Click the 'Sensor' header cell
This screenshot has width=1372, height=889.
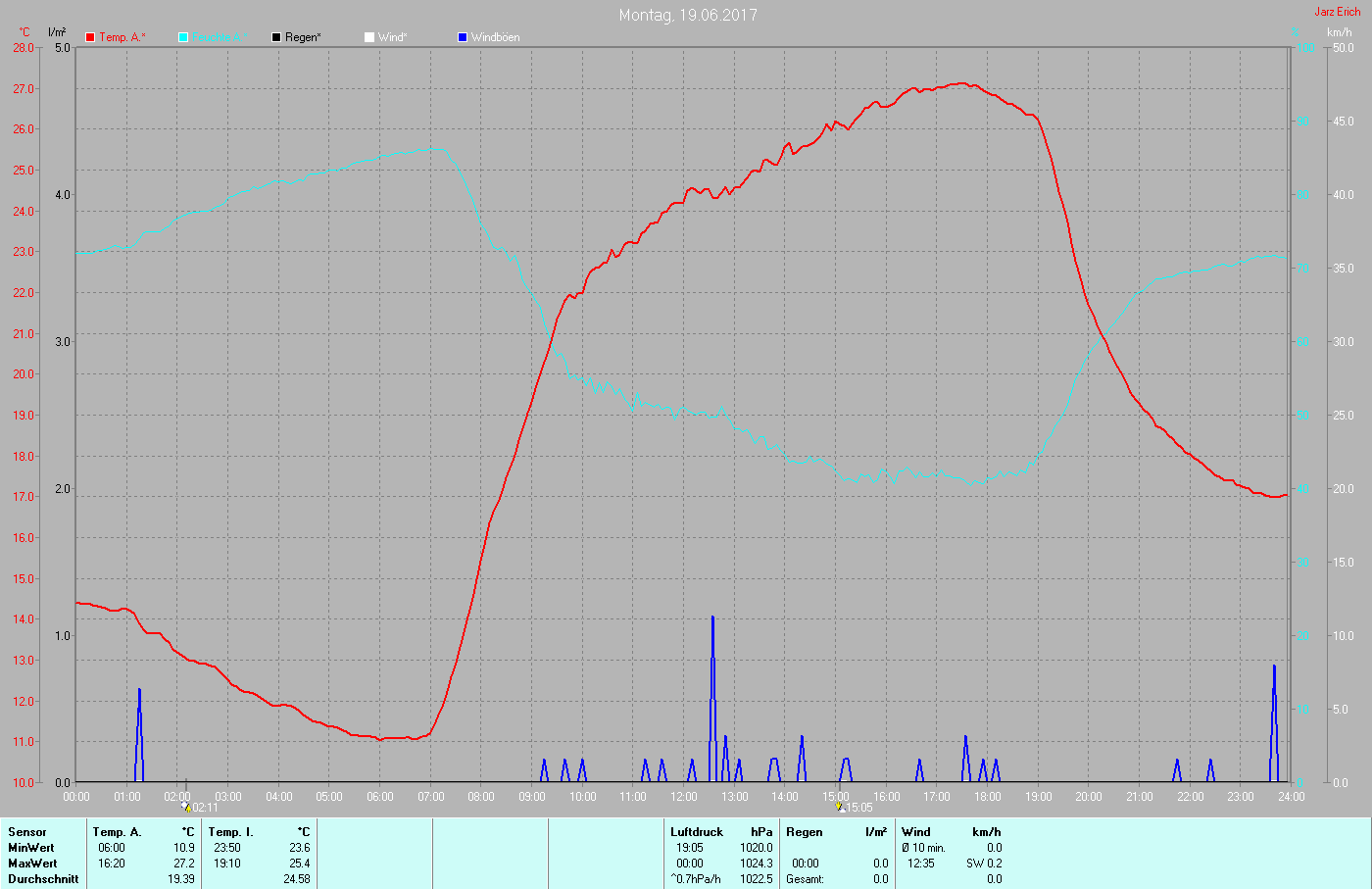27,832
